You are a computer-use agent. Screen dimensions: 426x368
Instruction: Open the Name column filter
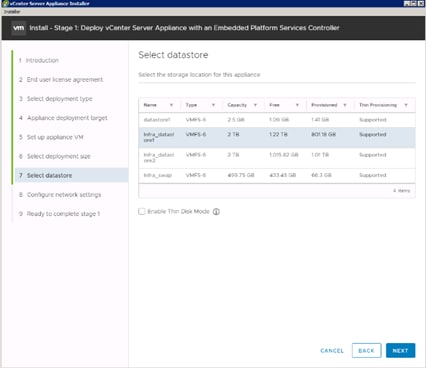(x=171, y=105)
